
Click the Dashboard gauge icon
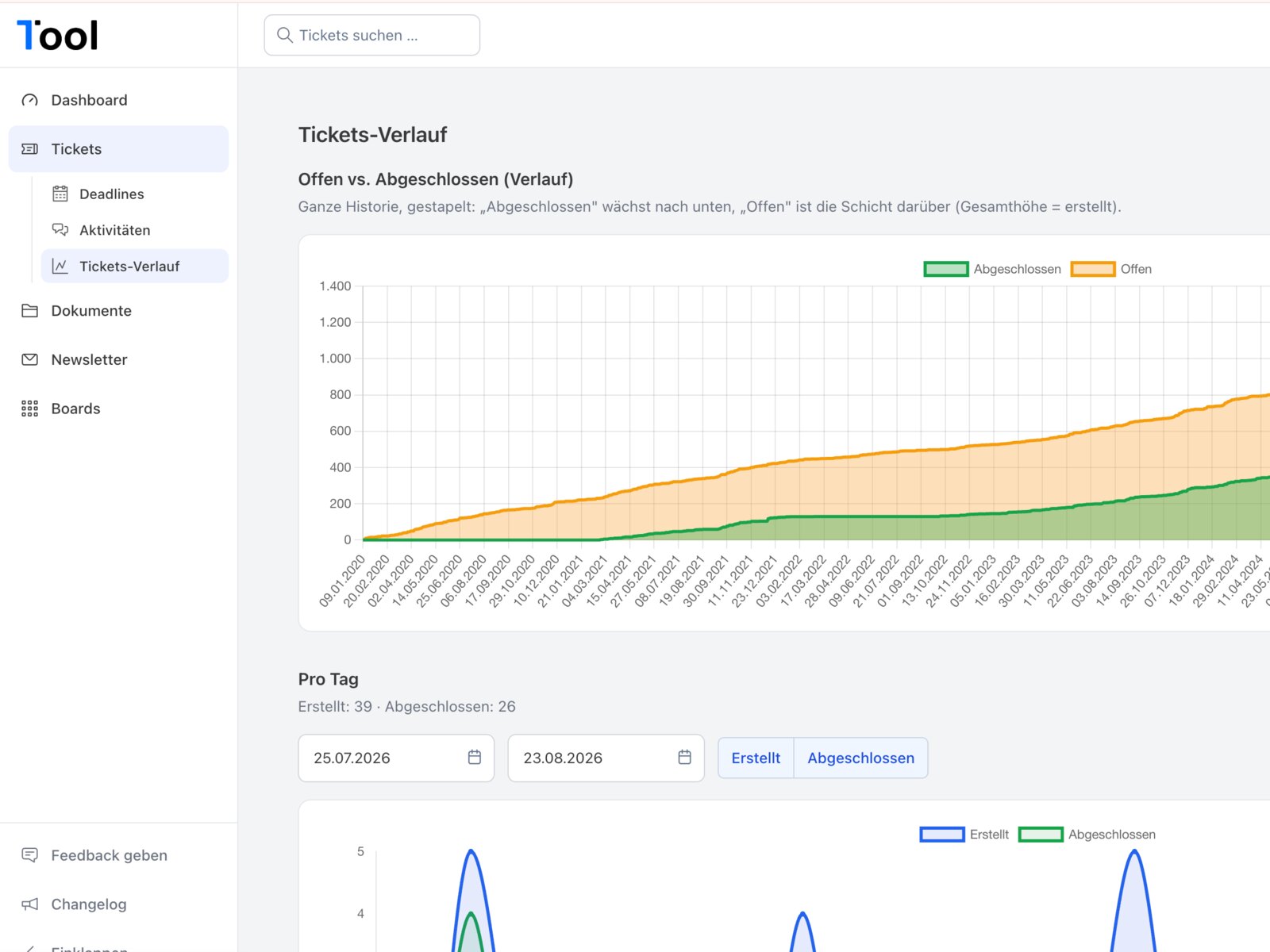point(29,100)
